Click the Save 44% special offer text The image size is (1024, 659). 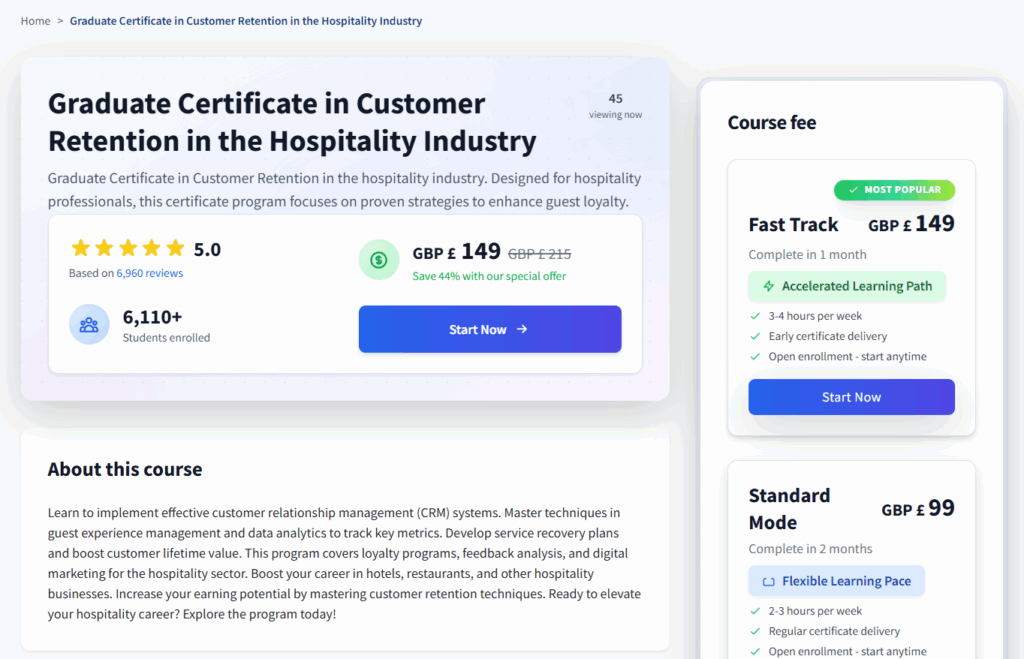click(x=489, y=276)
